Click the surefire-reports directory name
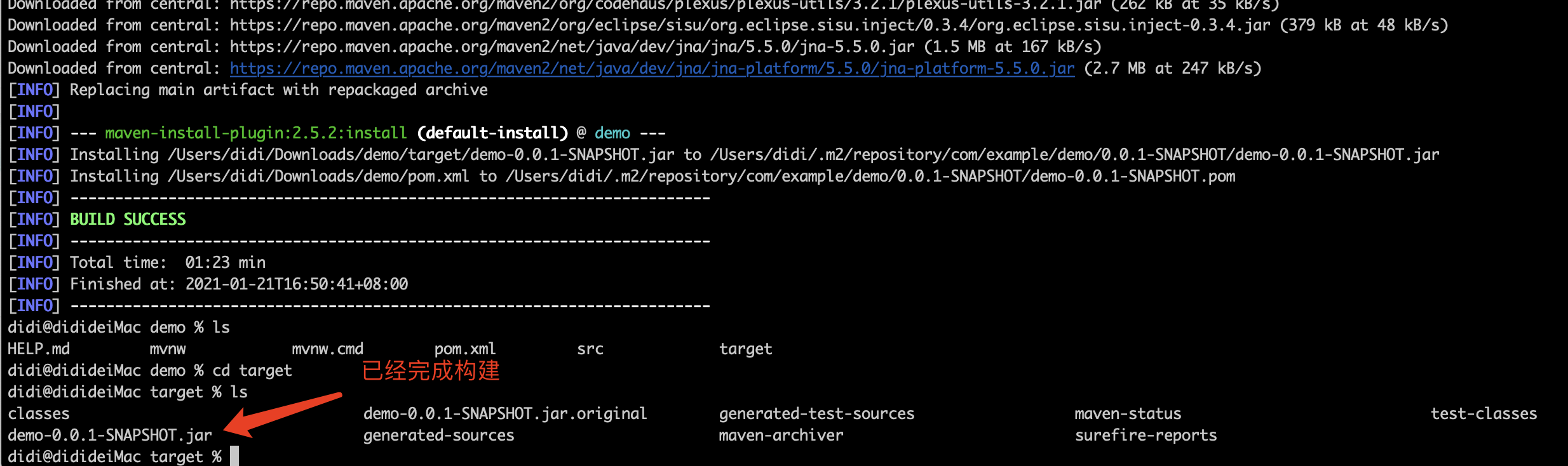 tap(1146, 436)
